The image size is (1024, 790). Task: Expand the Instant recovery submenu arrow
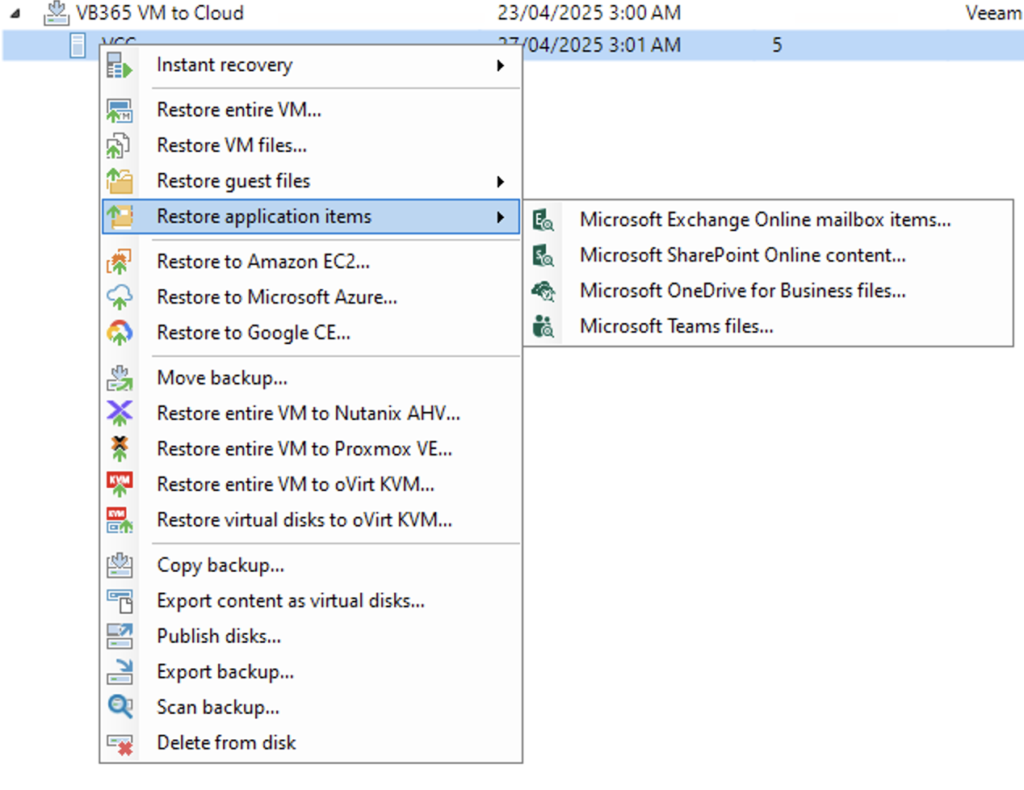(500, 66)
